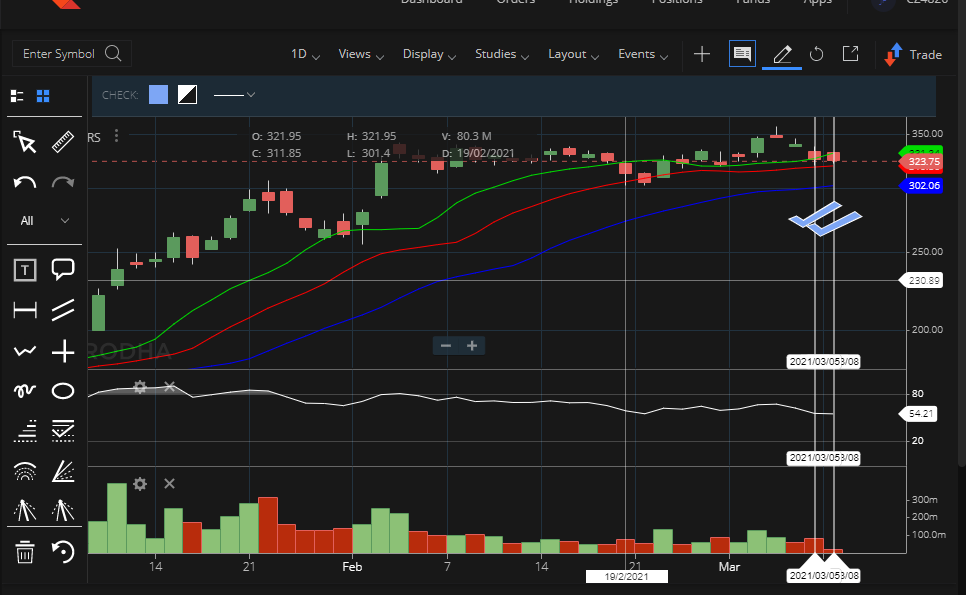Open the Layout menu

pyautogui.click(x=574, y=54)
